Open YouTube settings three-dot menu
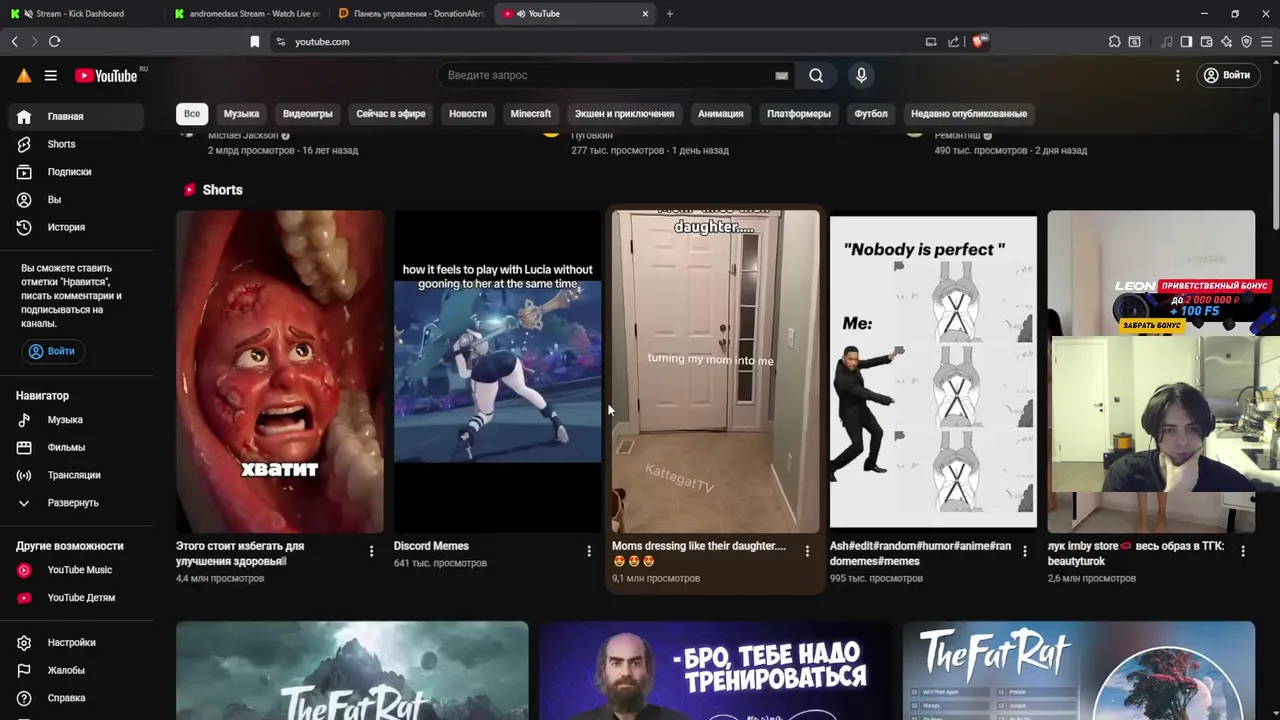 click(1177, 75)
